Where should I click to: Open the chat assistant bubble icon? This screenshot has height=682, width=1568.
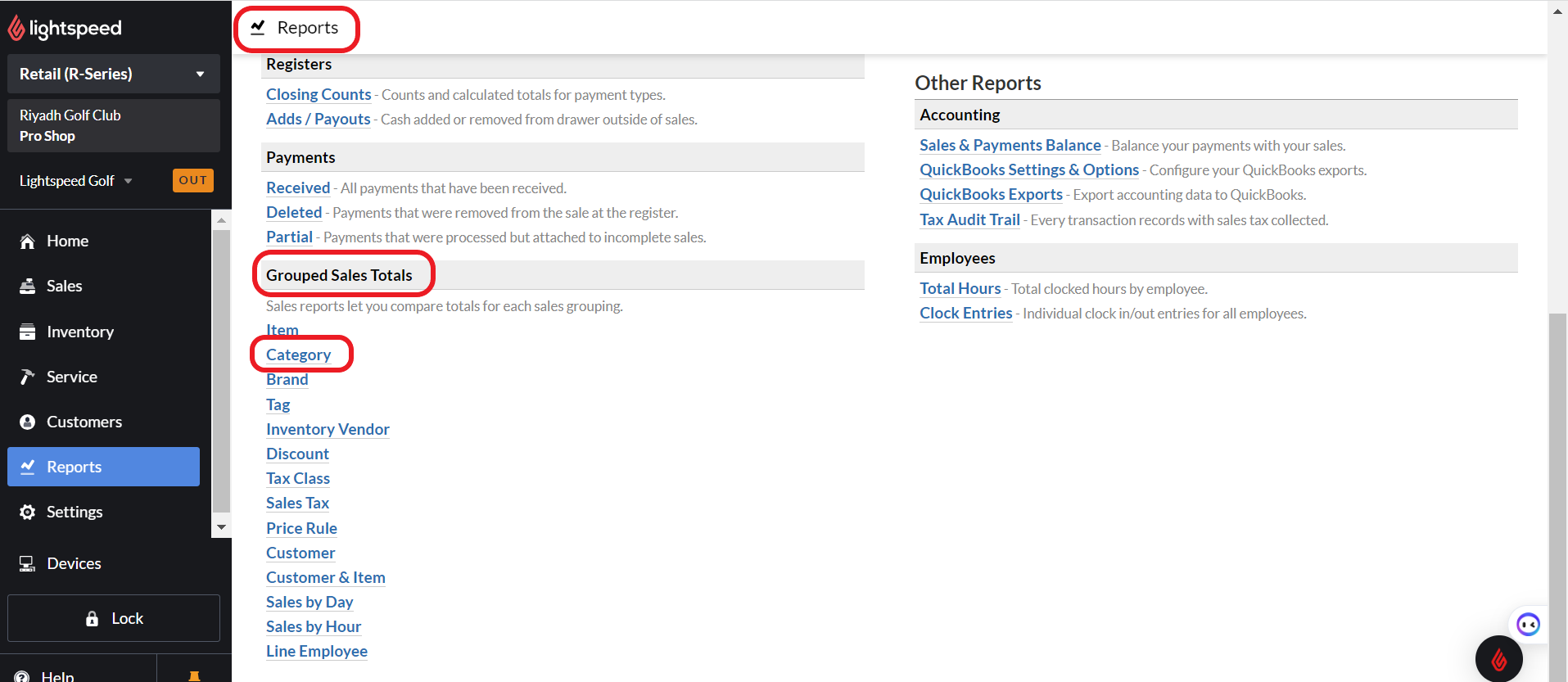point(1528,625)
